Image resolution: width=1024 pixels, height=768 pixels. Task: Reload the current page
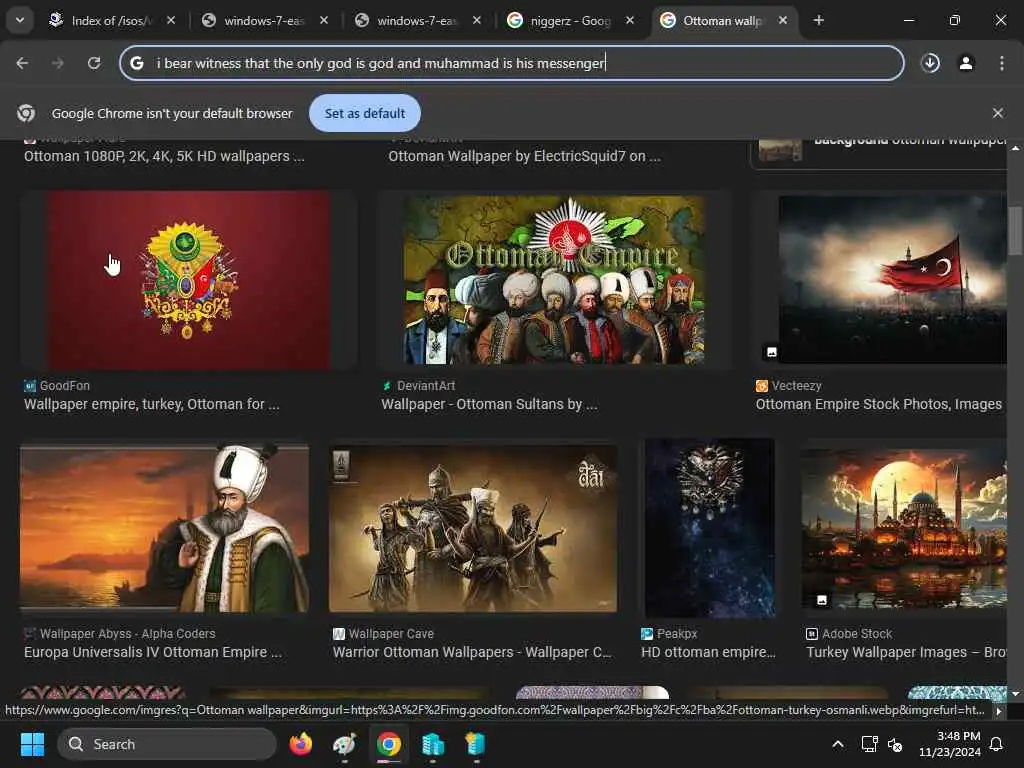[94, 63]
